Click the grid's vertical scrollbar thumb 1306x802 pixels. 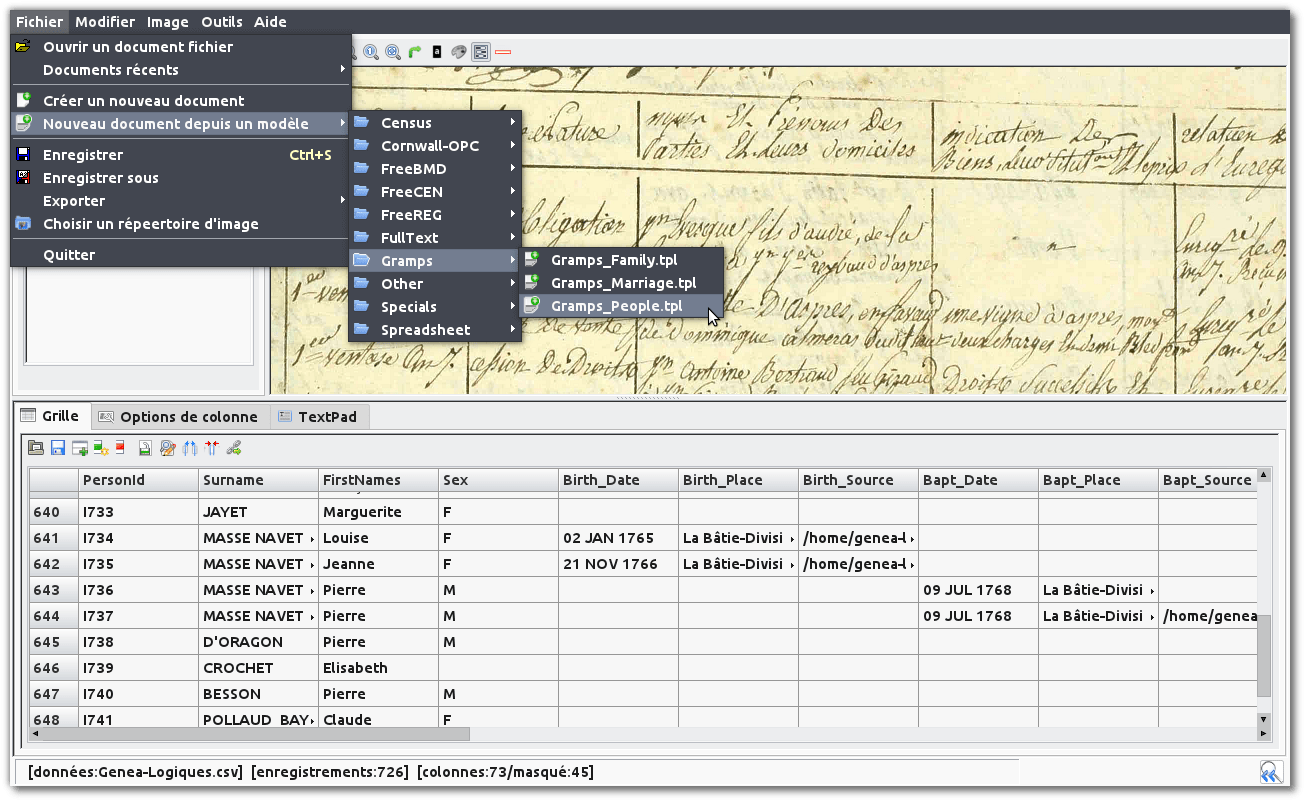coord(1264,656)
